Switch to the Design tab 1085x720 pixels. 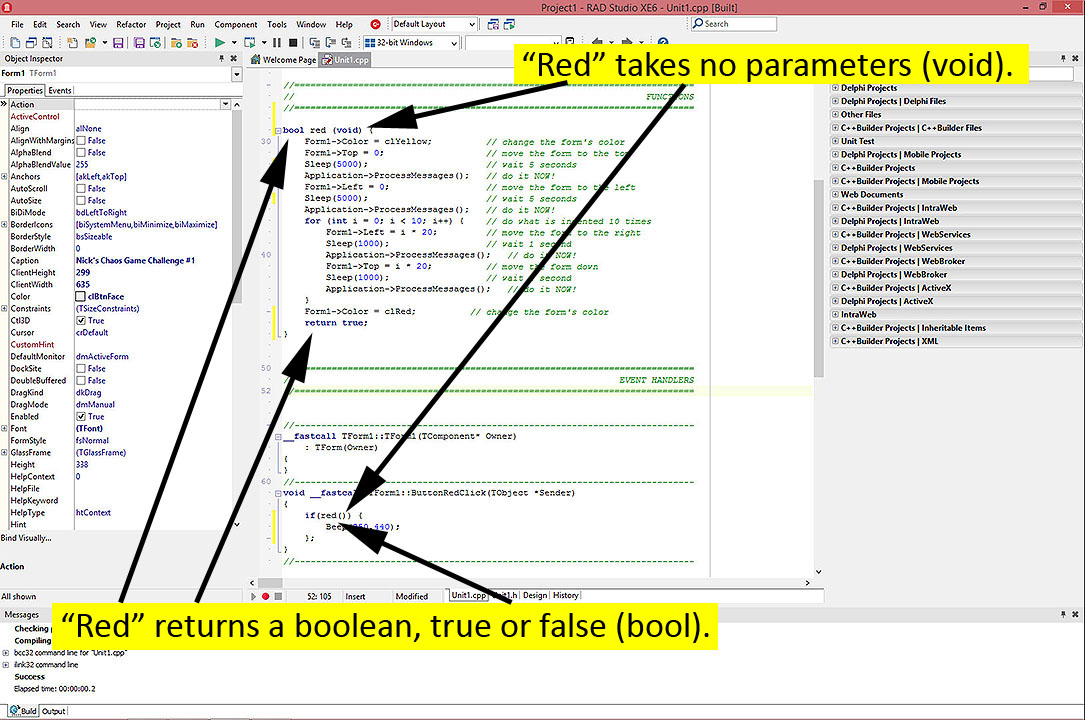pos(534,595)
